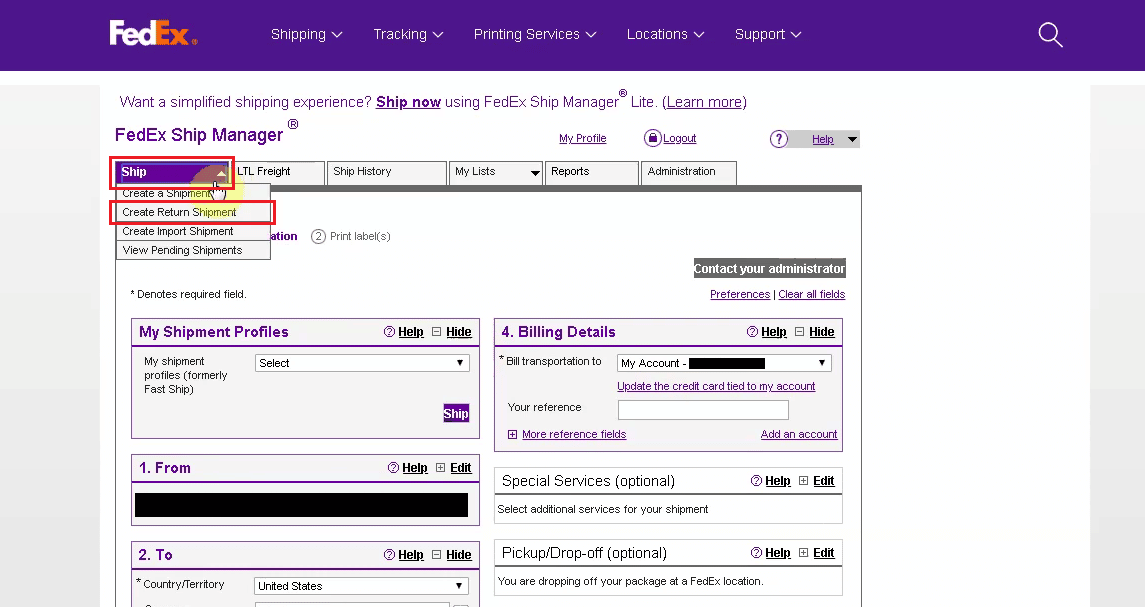Screen dimensions: 1145x607
Task: Click Help question icon in Billing Details
Action: (752, 332)
